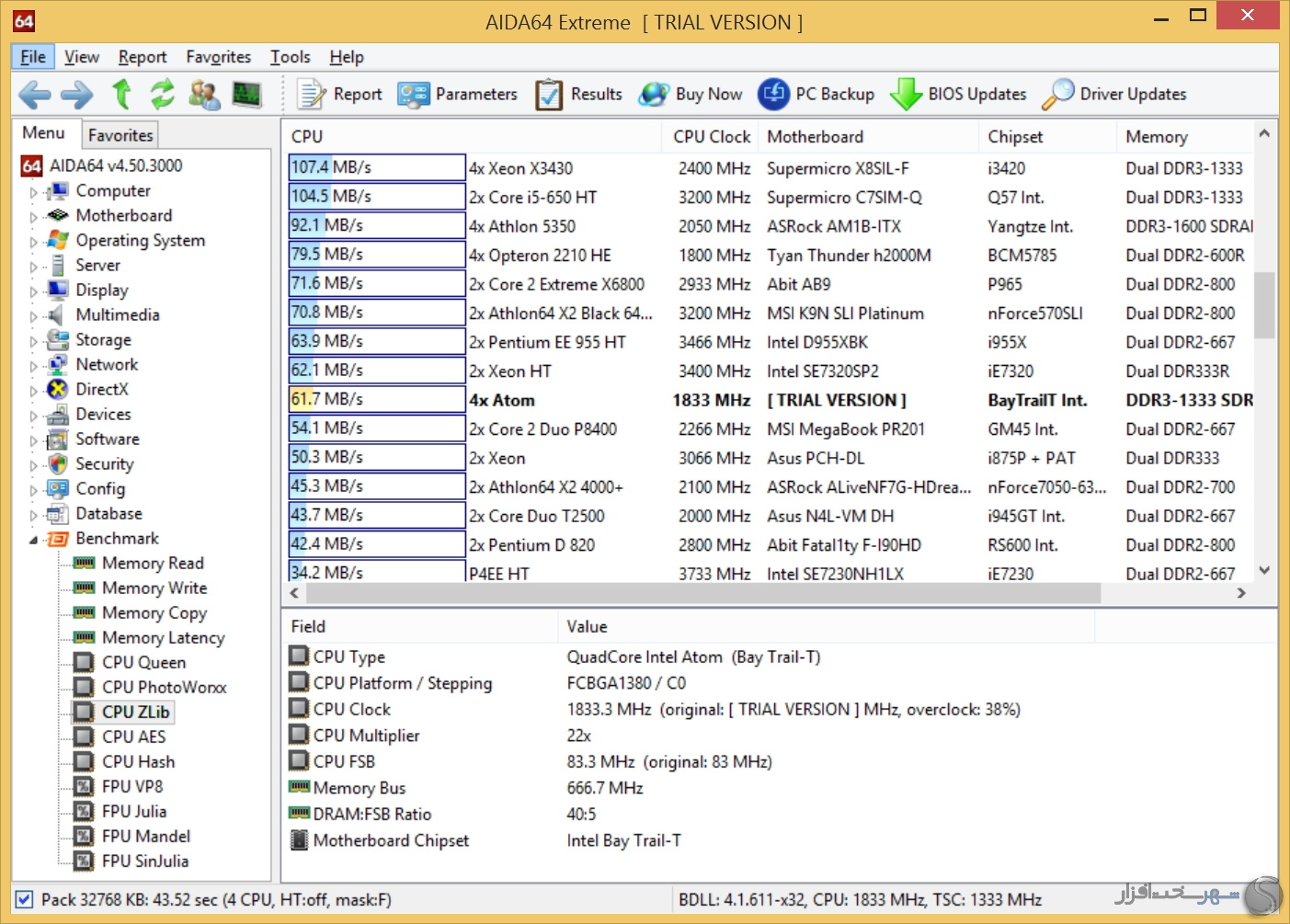Screen dimensions: 1290x924
Task: Open the Help menu
Action: coord(347,57)
